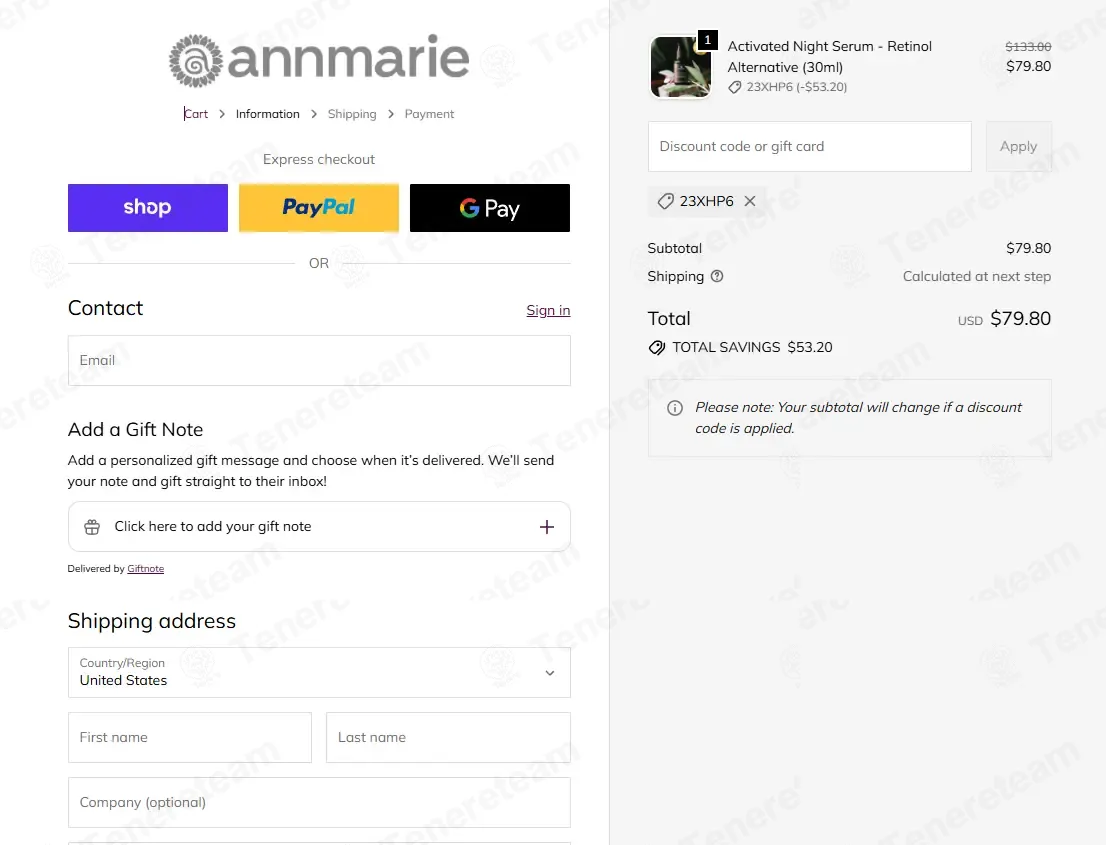Viewport: 1106px width, 845px height.
Task: Click the total savings tag icon
Action: tap(657, 348)
